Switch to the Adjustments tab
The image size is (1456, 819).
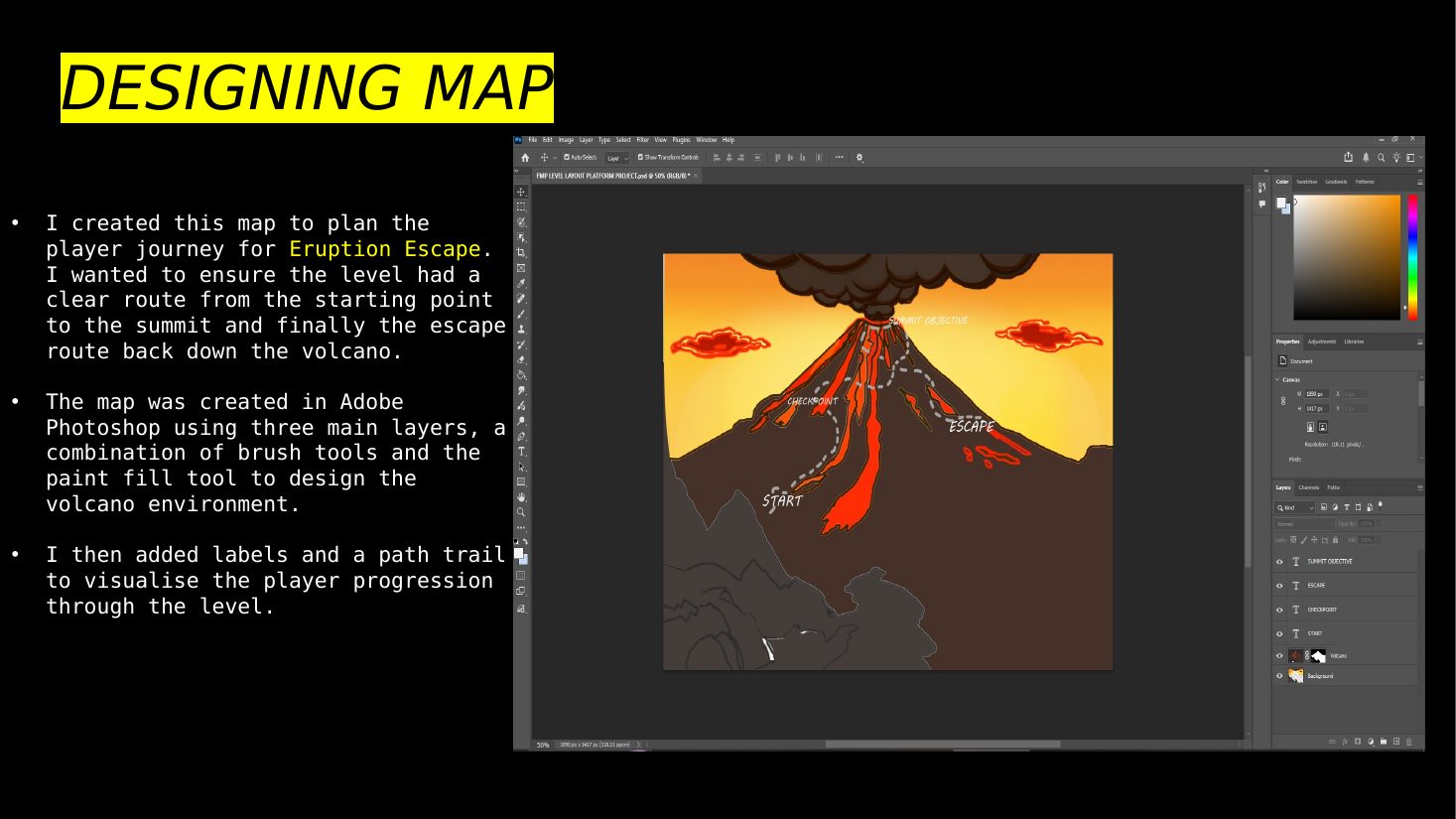click(x=1322, y=341)
